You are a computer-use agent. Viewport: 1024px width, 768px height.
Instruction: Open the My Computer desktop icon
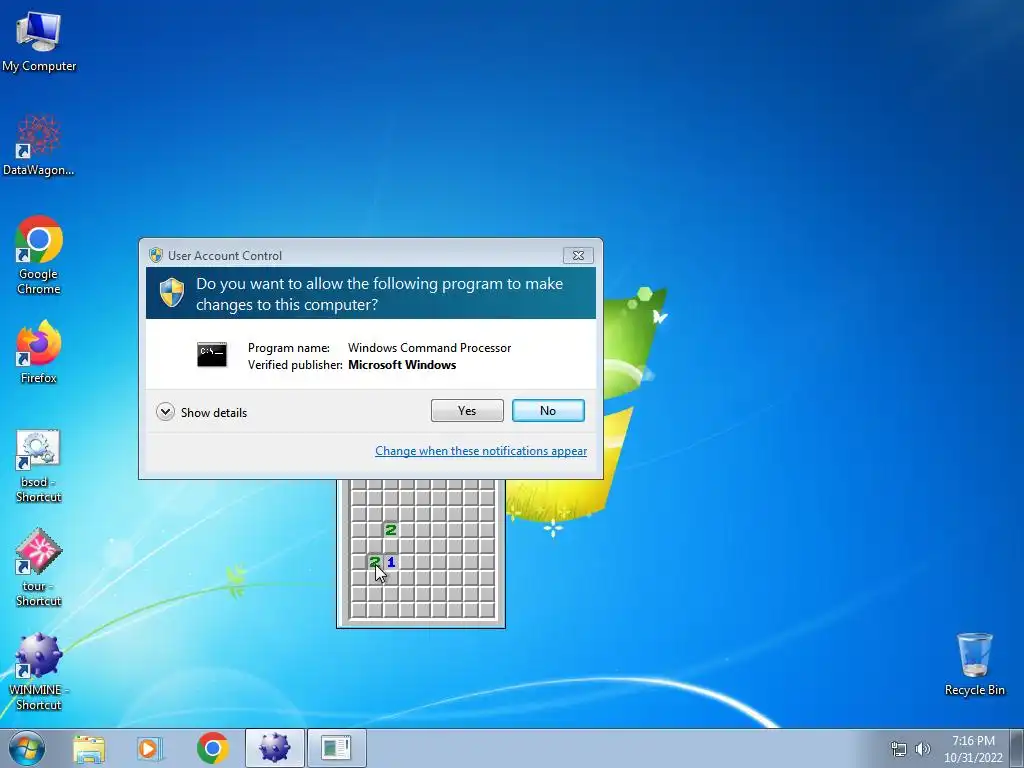[x=39, y=42]
